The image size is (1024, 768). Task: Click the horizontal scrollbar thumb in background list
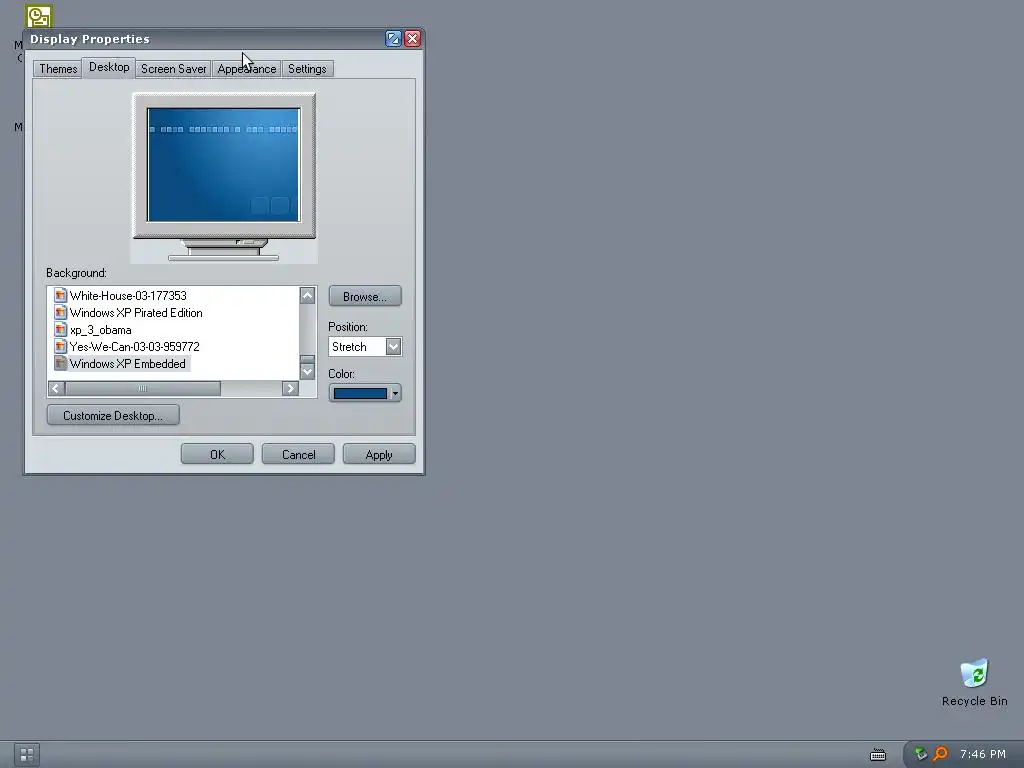tap(142, 389)
